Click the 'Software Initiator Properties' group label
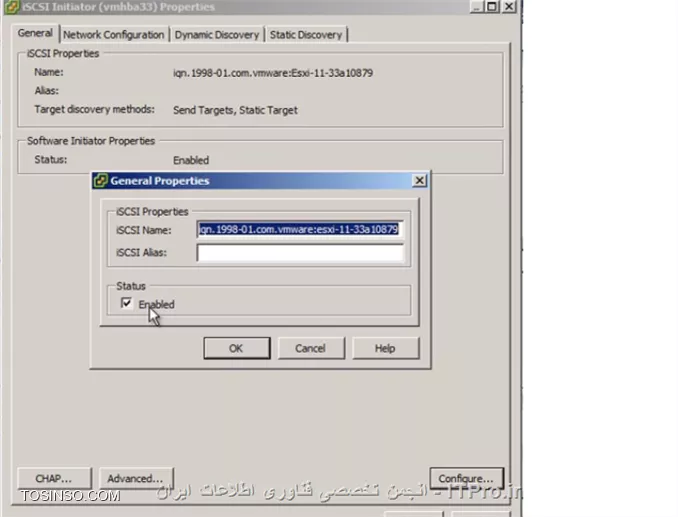This screenshot has width=678, height=517. 91,141
